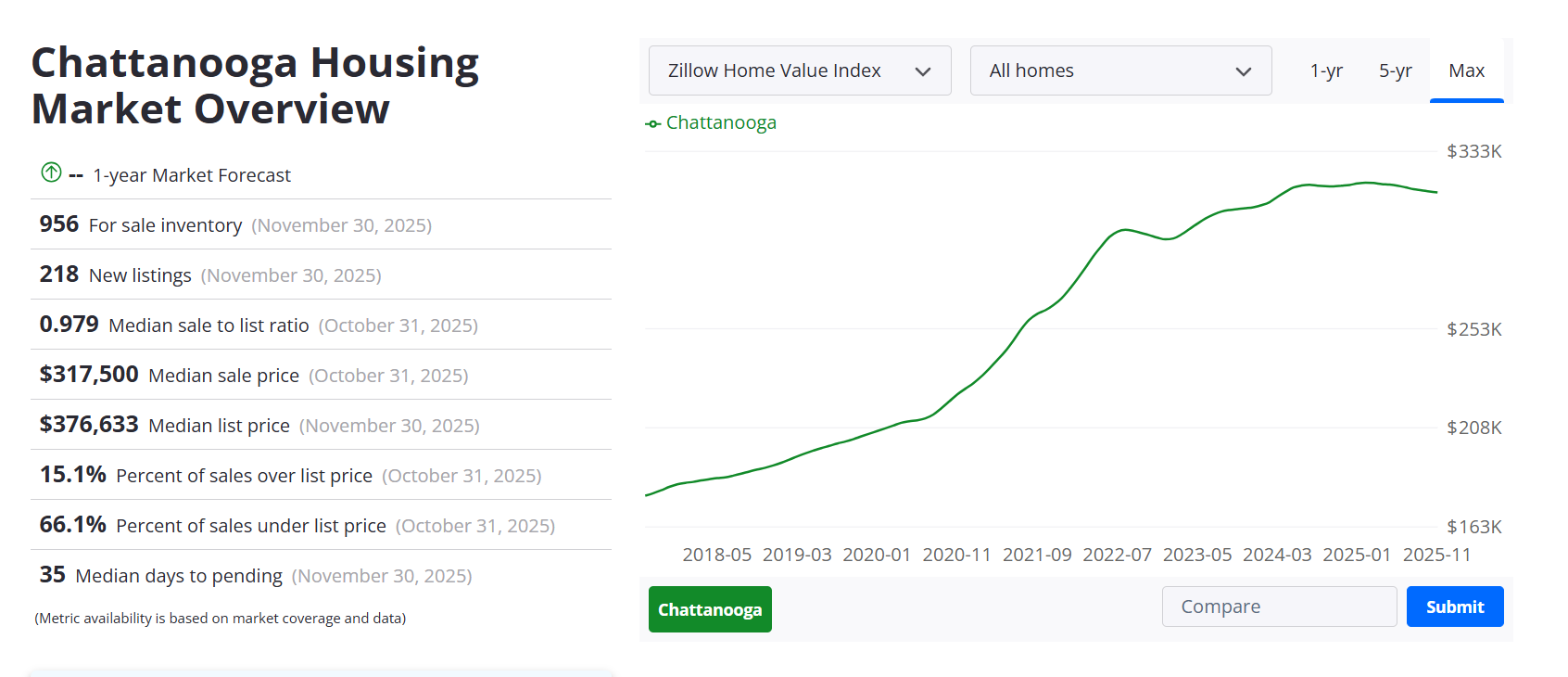Choose the Max time range tab
Image resolution: width=1568 pixels, height=677 pixels.
tap(1466, 70)
